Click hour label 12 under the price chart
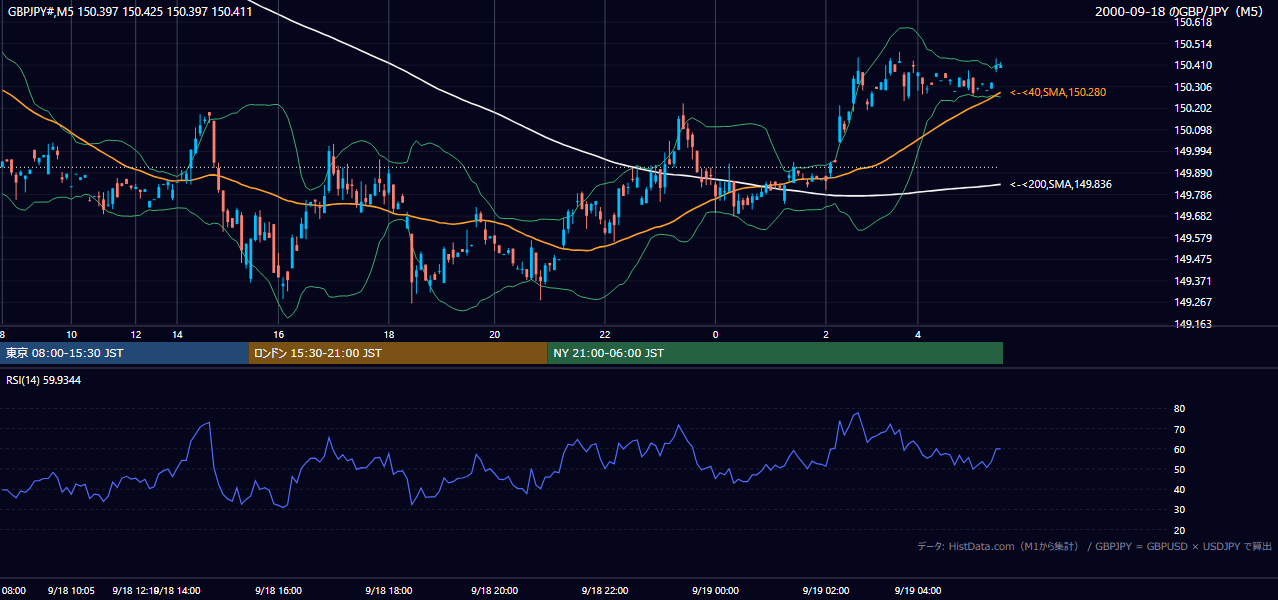 (x=136, y=334)
